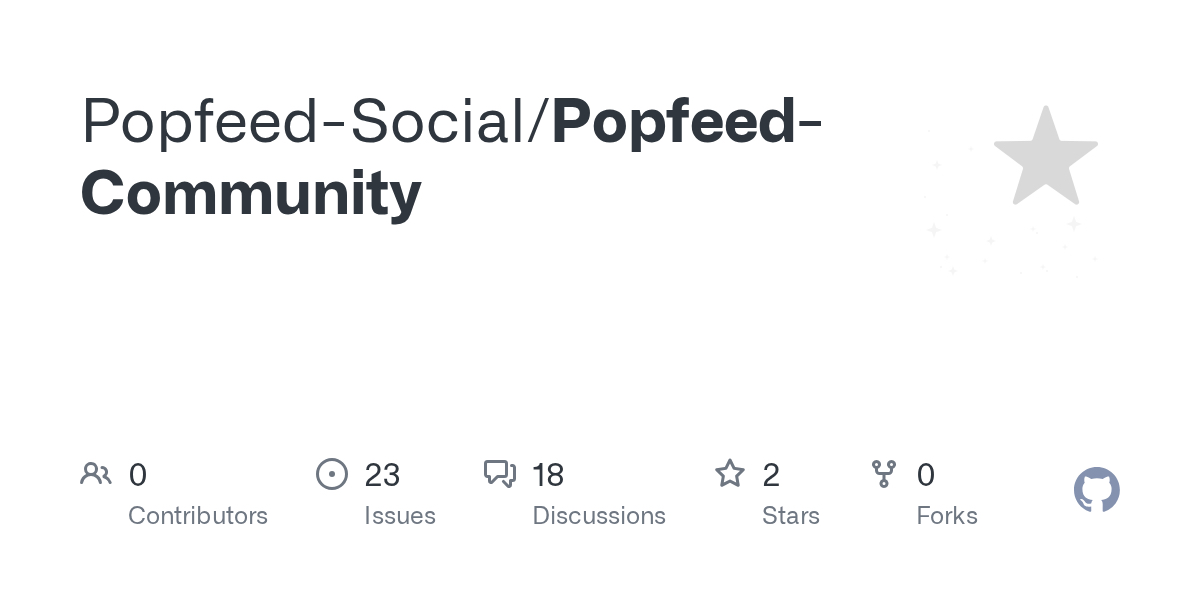
Task: Select the Discussions label
Action: [599, 516]
